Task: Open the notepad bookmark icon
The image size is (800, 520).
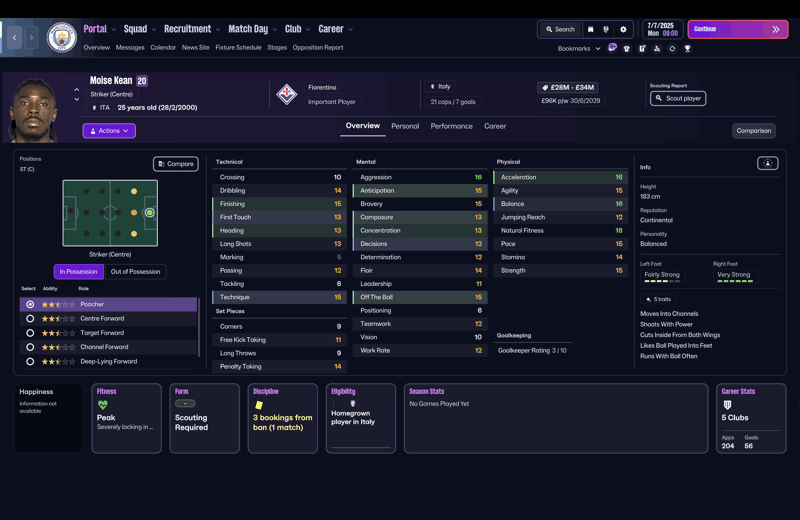Action: 642,48
